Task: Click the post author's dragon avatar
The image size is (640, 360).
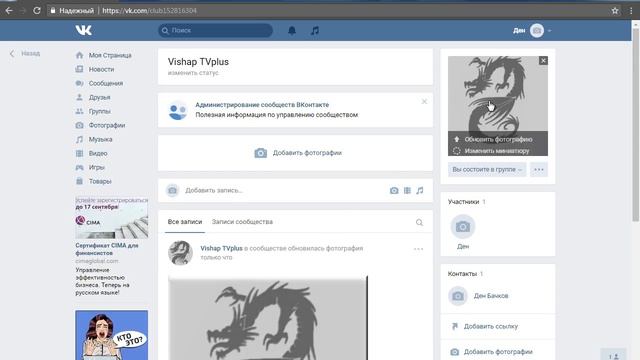Action: 180,253
